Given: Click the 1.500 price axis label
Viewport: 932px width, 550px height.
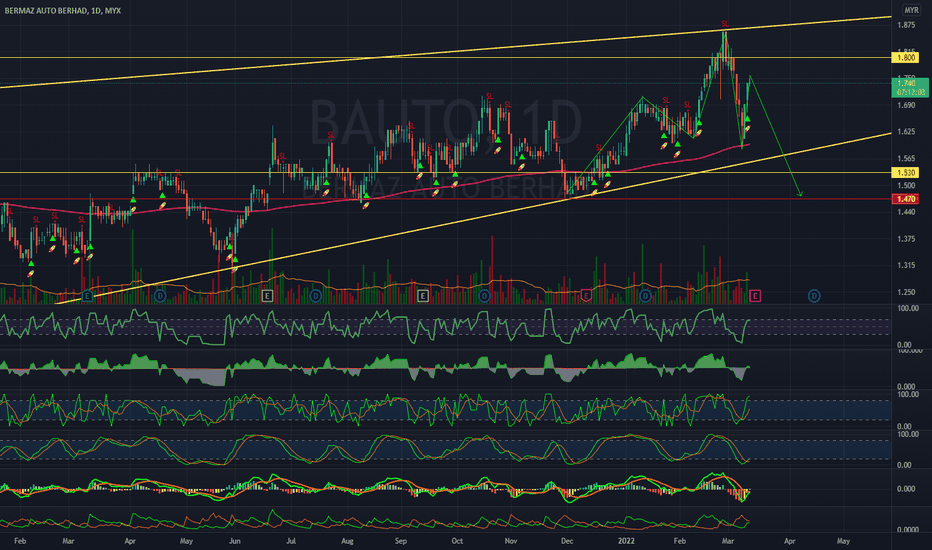Looking at the screenshot, I should tap(906, 186).
